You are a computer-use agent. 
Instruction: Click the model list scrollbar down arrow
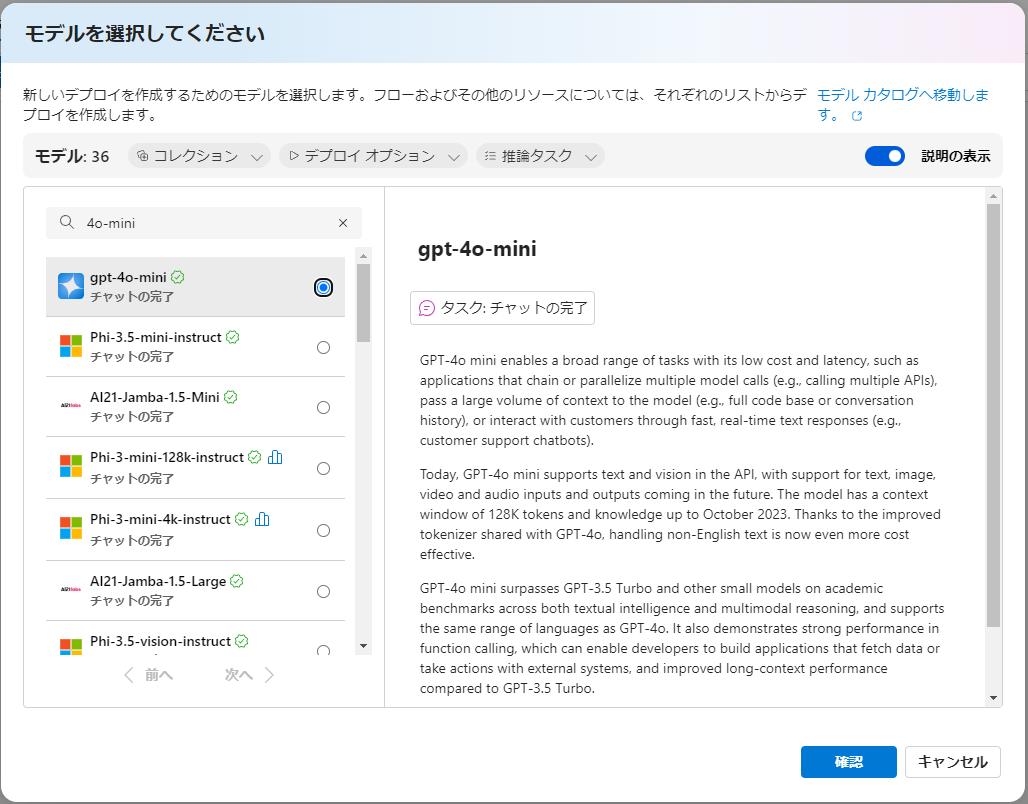click(x=364, y=646)
